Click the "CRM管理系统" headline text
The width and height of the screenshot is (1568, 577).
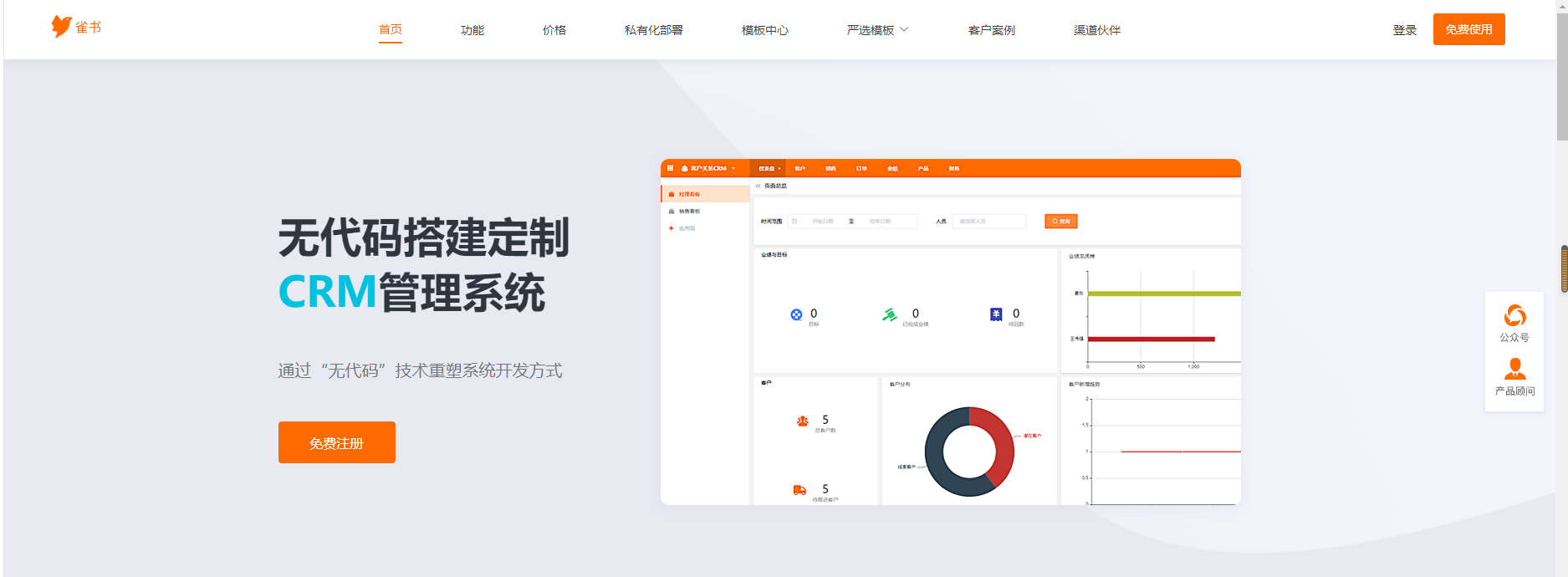(x=411, y=293)
